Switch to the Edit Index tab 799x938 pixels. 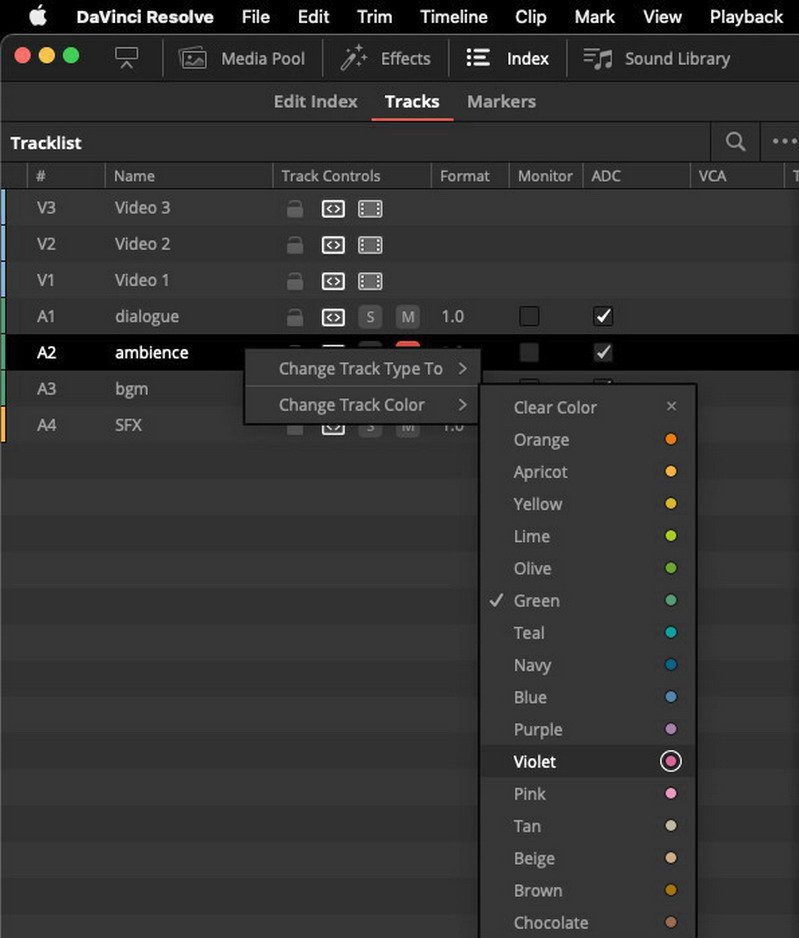point(315,102)
